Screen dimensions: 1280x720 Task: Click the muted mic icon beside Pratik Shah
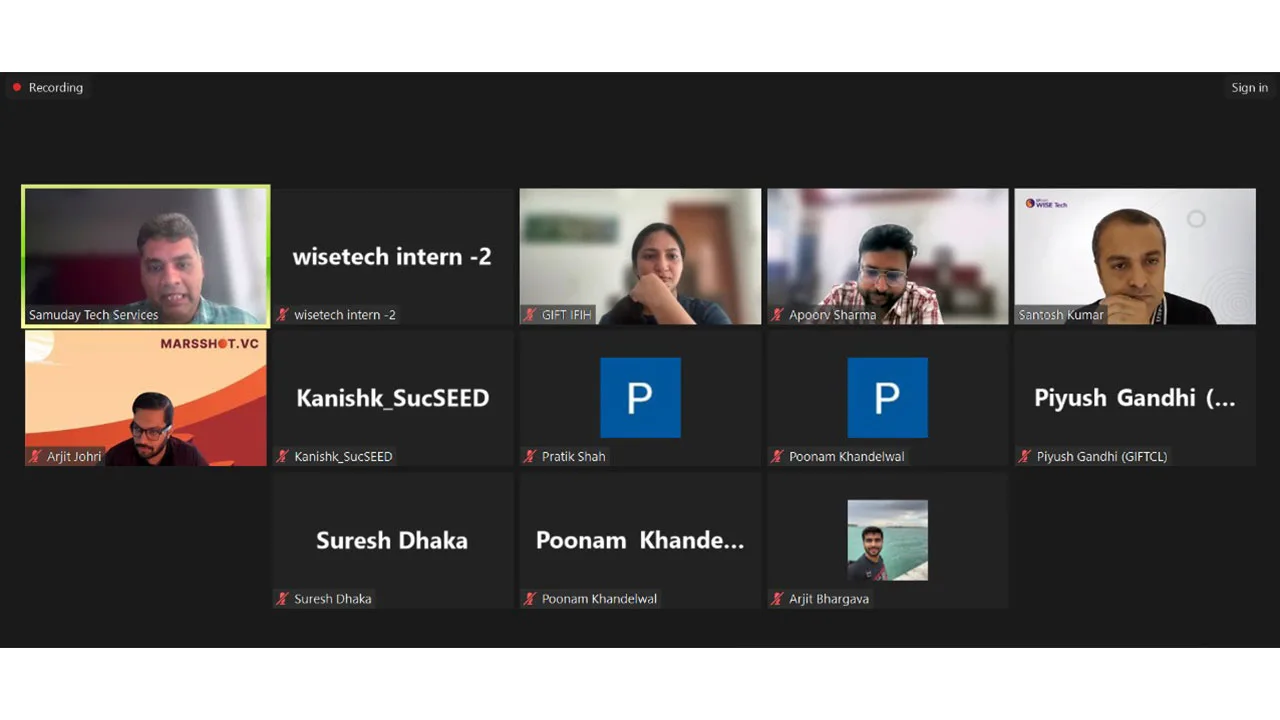531,457
